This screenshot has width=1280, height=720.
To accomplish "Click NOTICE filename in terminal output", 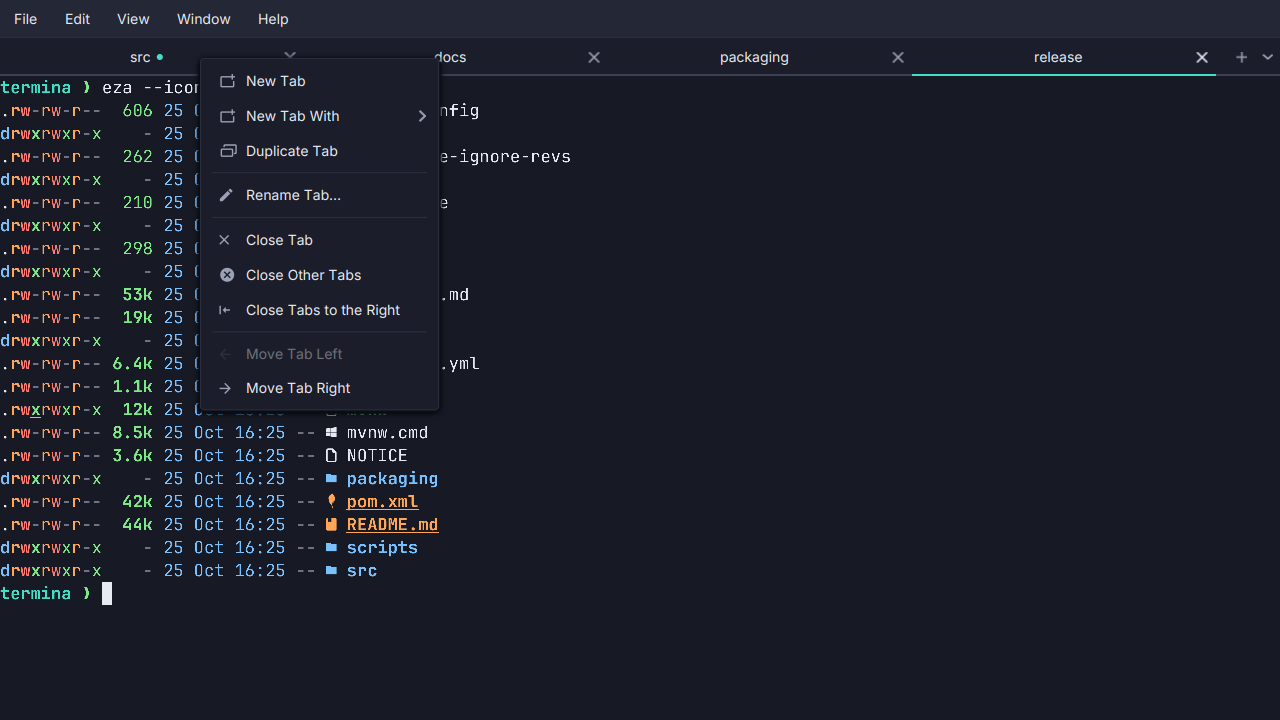I will click(x=377, y=456).
